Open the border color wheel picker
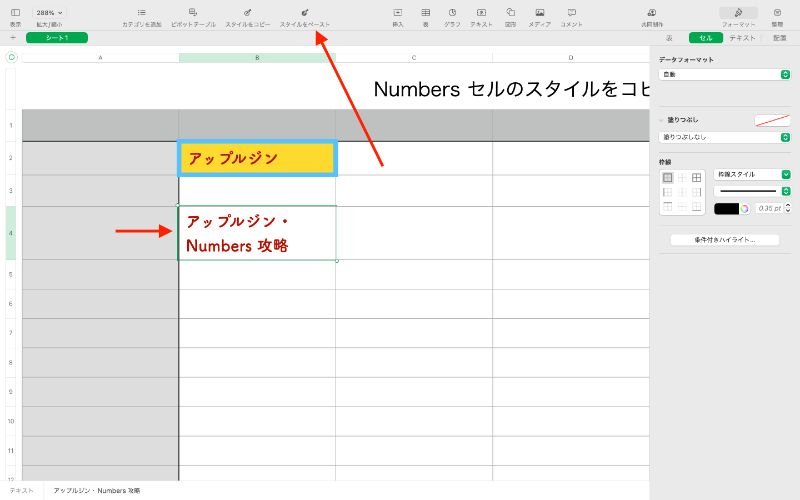Screen dimensions: 800x500 tap(745, 208)
